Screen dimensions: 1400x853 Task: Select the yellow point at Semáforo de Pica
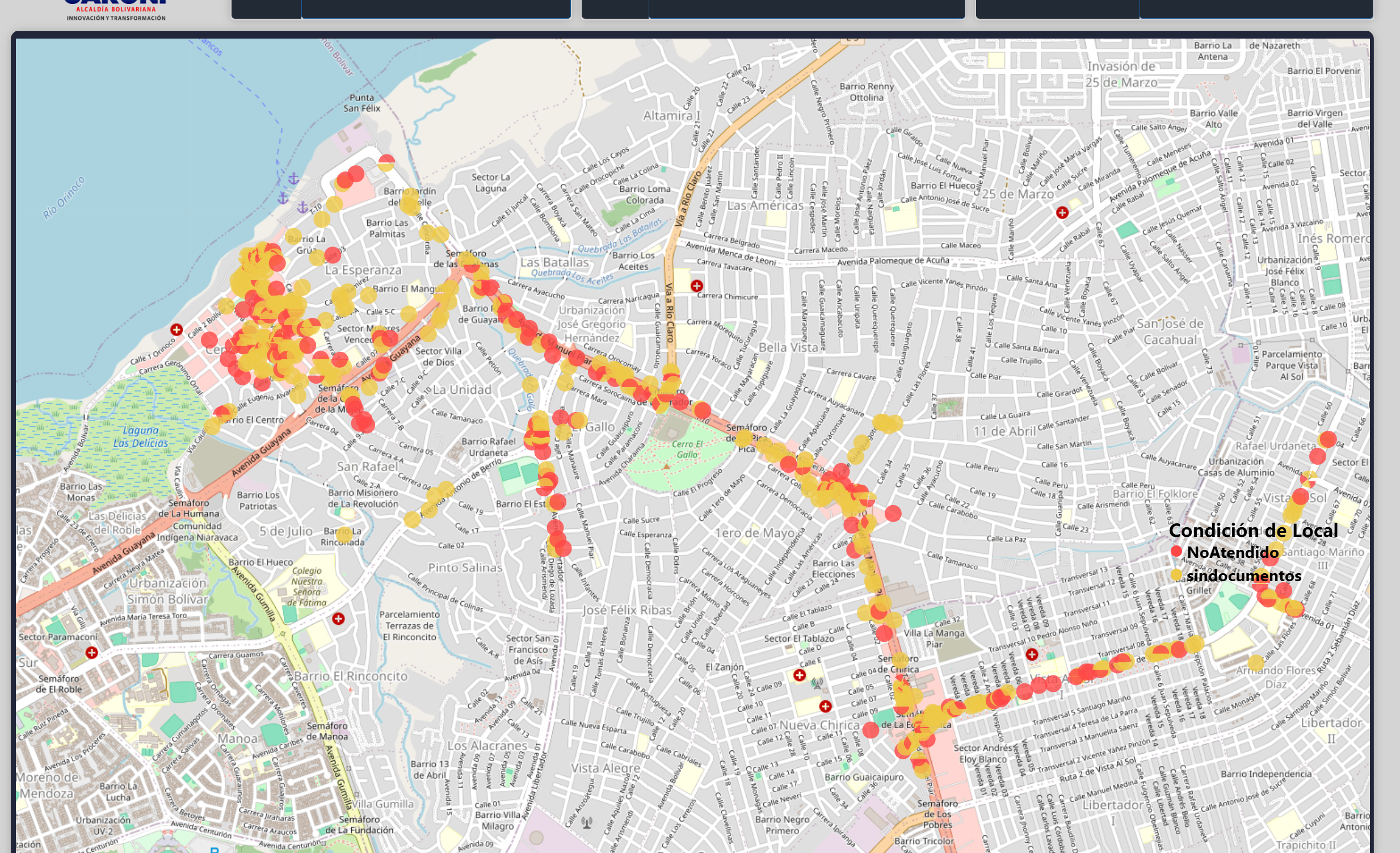(x=745, y=438)
